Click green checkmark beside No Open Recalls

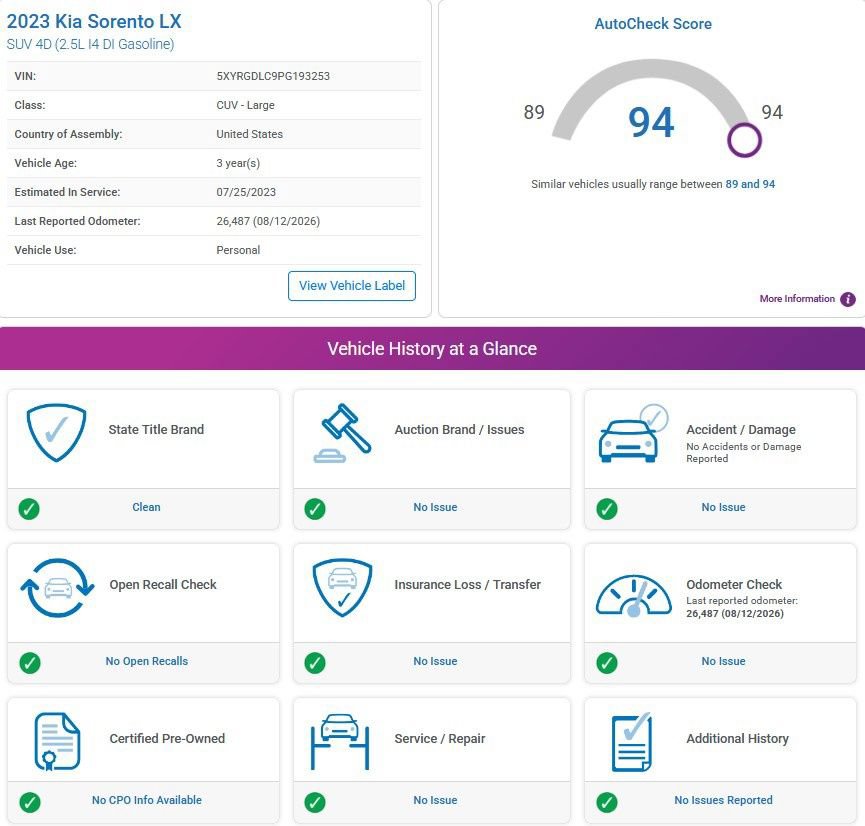pyautogui.click(x=30, y=663)
